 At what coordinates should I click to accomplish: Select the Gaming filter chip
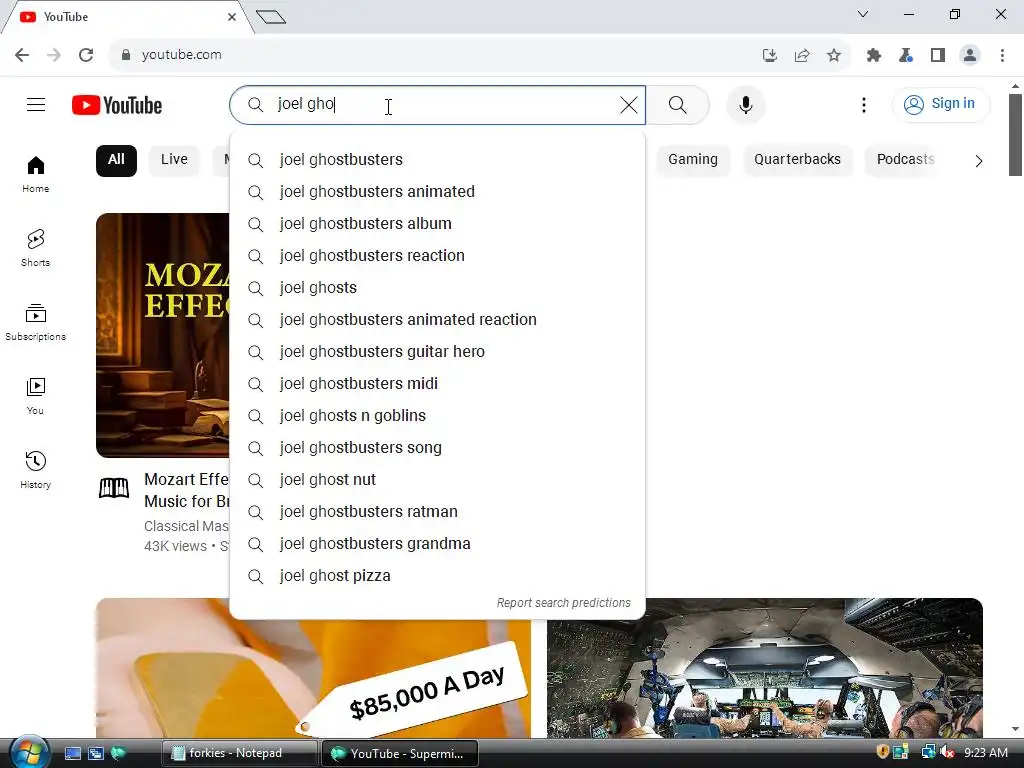click(x=693, y=160)
